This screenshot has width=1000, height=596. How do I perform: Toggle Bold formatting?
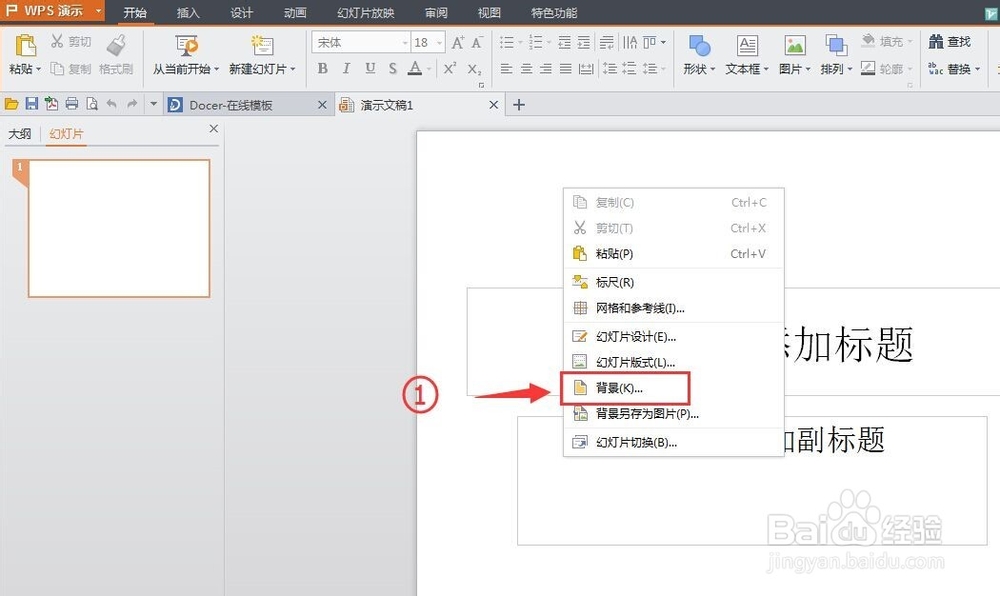[x=323, y=68]
